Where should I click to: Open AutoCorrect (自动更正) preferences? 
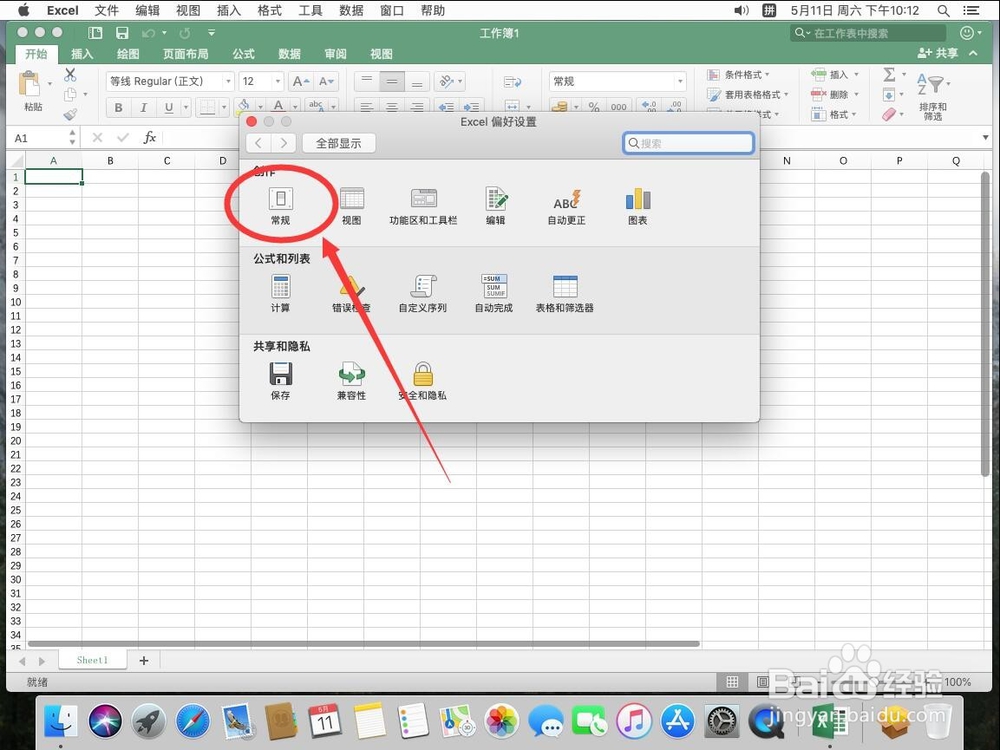(x=566, y=206)
